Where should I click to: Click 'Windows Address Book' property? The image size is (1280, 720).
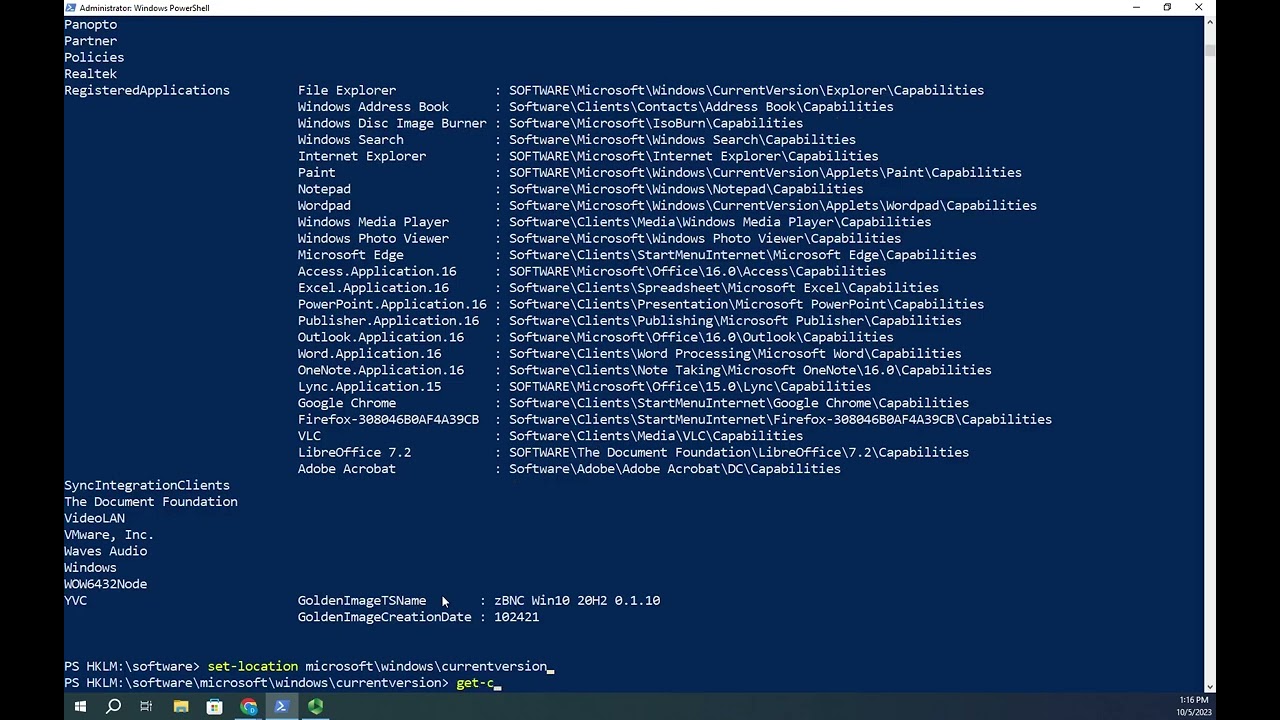(373, 107)
